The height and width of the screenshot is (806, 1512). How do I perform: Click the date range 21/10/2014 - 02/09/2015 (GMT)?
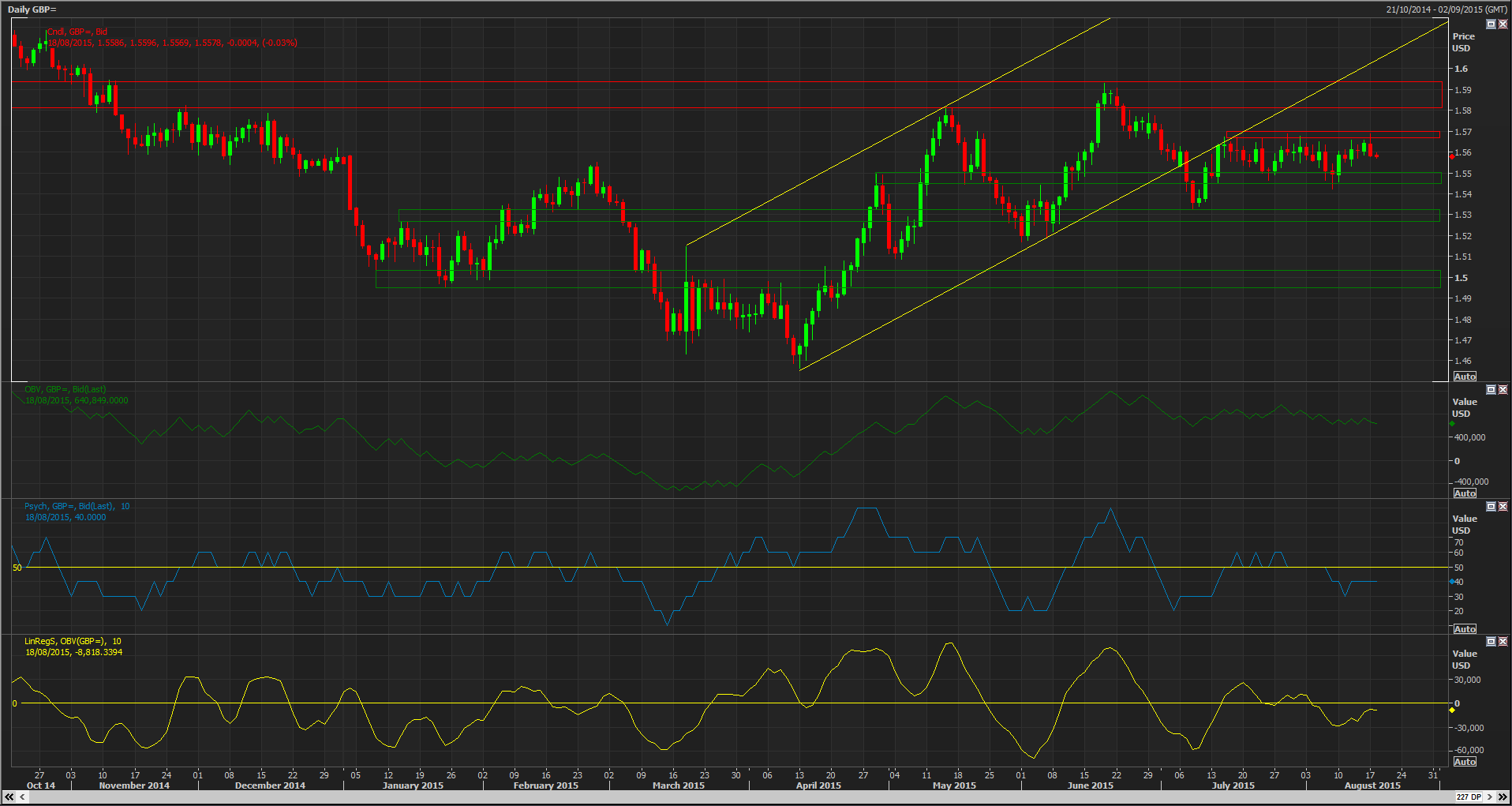tap(1446, 9)
